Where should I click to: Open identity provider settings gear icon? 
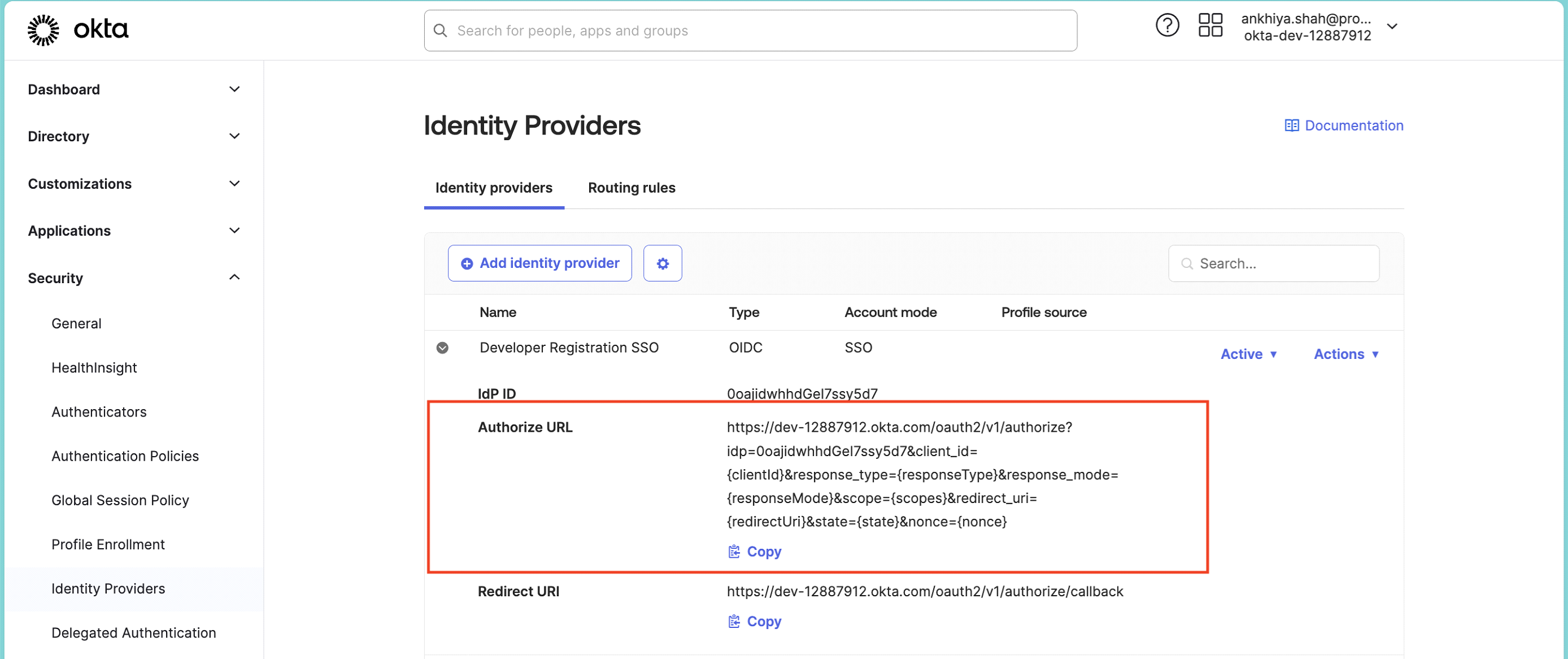662,263
